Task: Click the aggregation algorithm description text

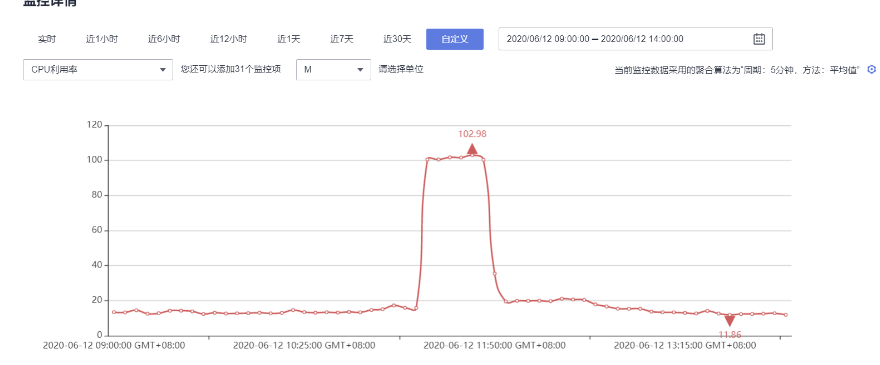Action: (x=737, y=70)
